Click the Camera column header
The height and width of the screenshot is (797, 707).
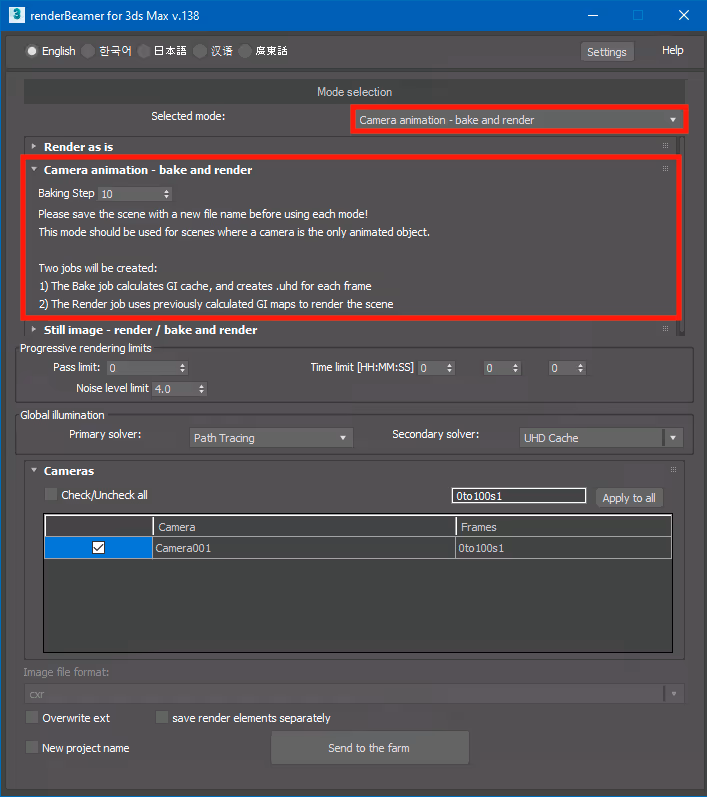coord(304,527)
